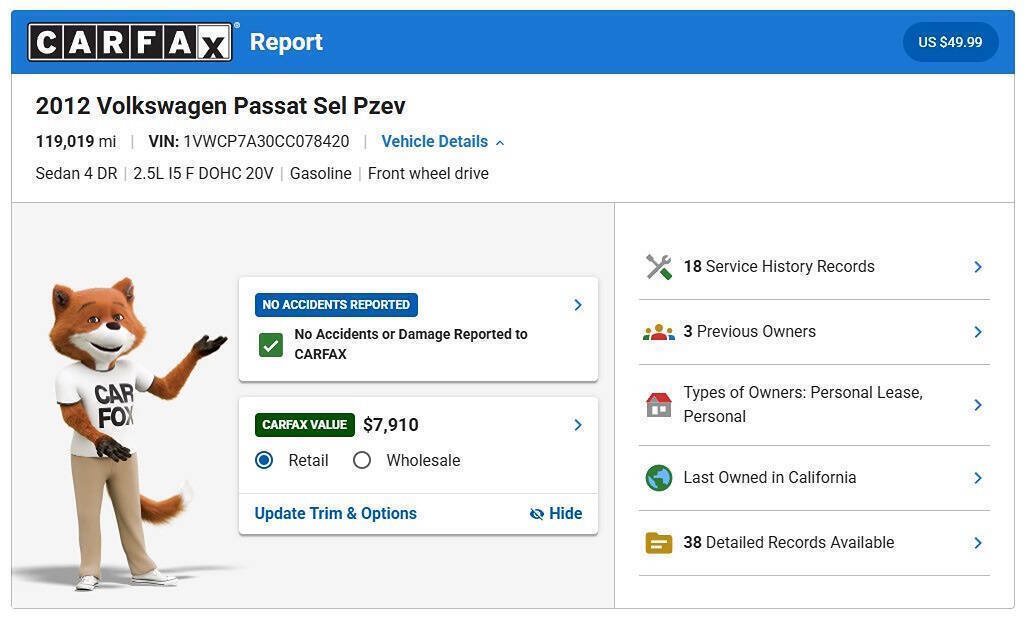Click the Report header text
The image size is (1031, 621).
[x=286, y=42]
